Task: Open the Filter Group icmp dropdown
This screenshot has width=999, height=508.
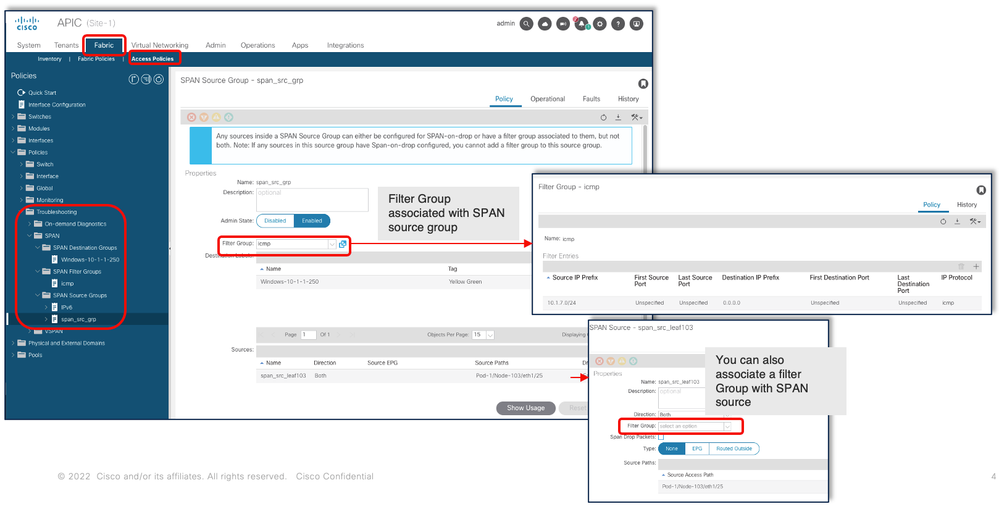Action: [332, 244]
